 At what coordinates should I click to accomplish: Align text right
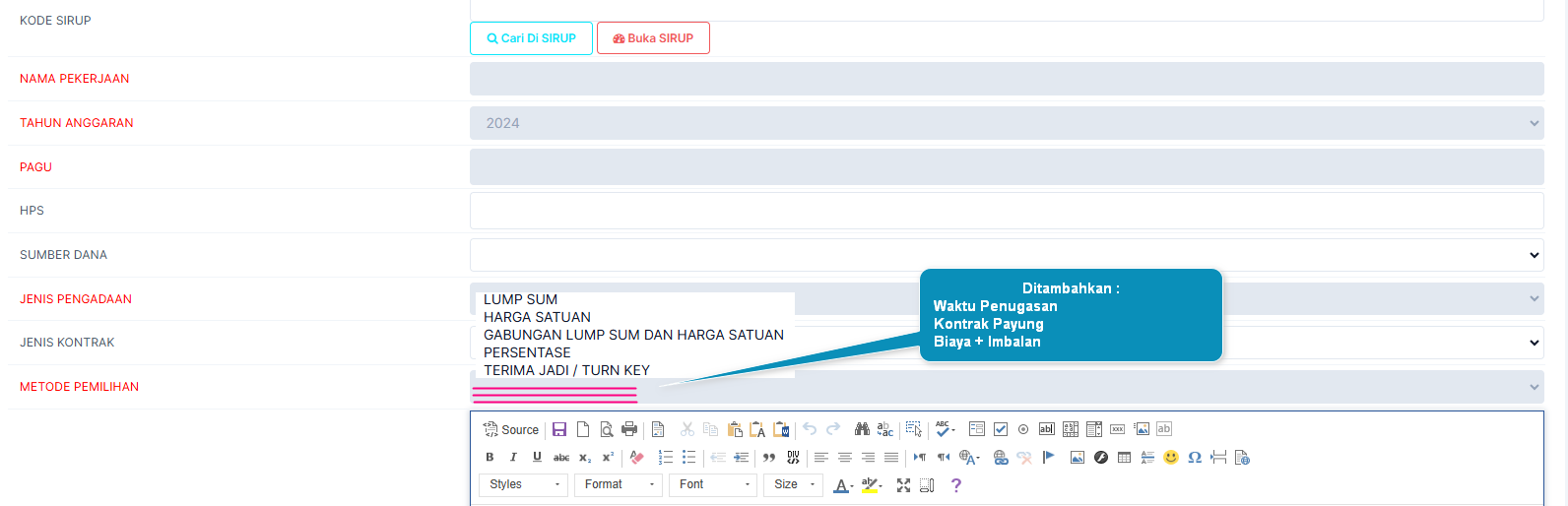click(868, 457)
